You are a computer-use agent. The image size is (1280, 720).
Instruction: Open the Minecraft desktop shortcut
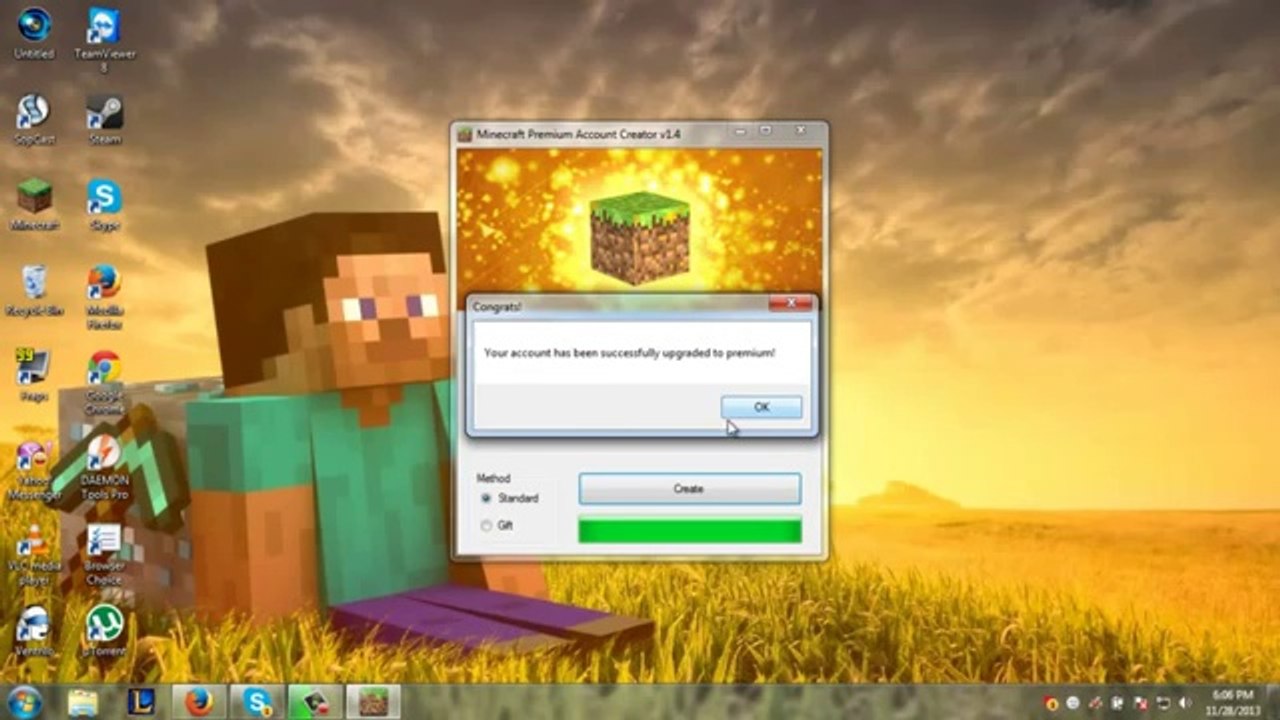pyautogui.click(x=34, y=205)
